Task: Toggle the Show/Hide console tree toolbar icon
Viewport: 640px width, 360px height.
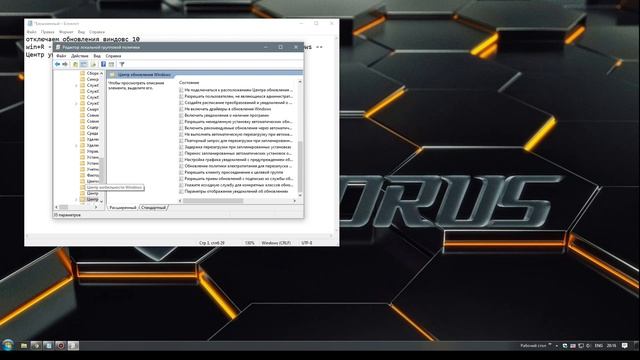Action: tap(84, 64)
